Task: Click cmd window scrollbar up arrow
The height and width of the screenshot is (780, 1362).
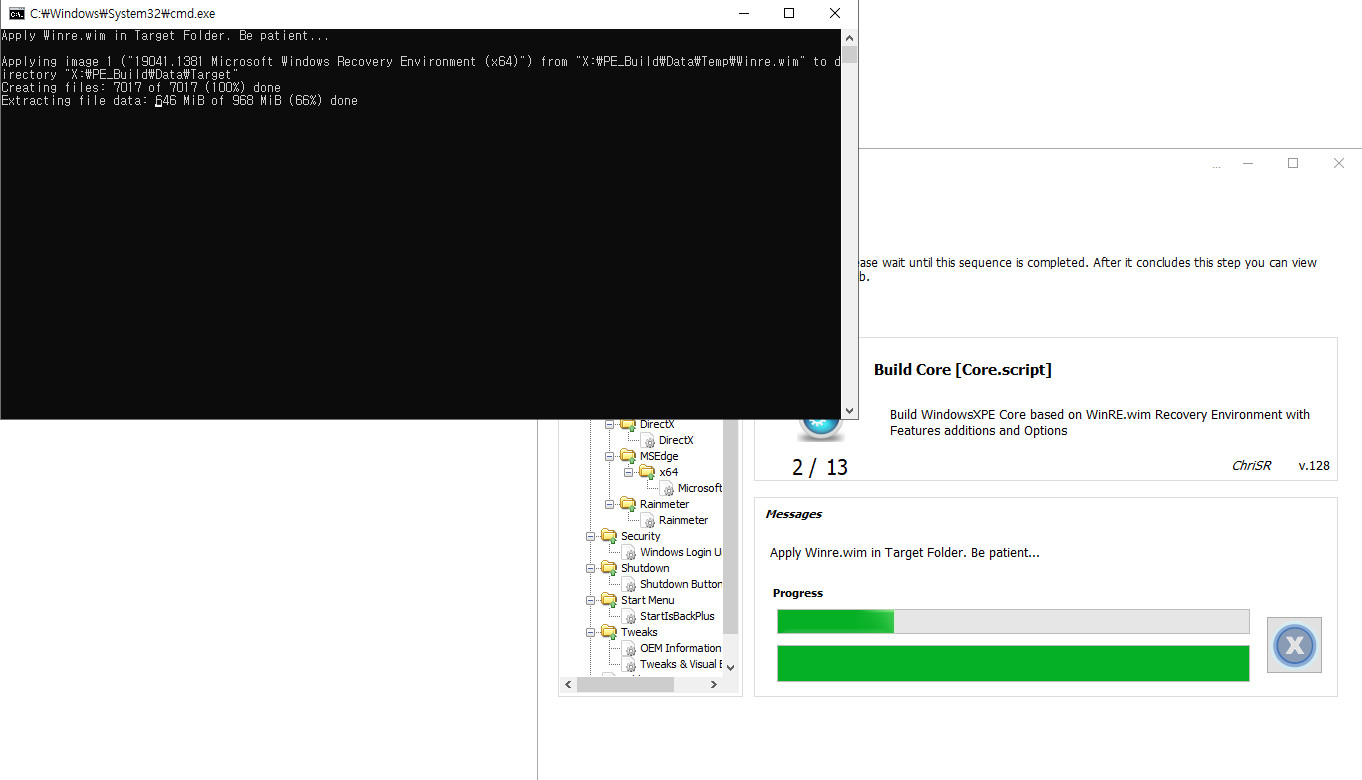Action: [x=849, y=36]
